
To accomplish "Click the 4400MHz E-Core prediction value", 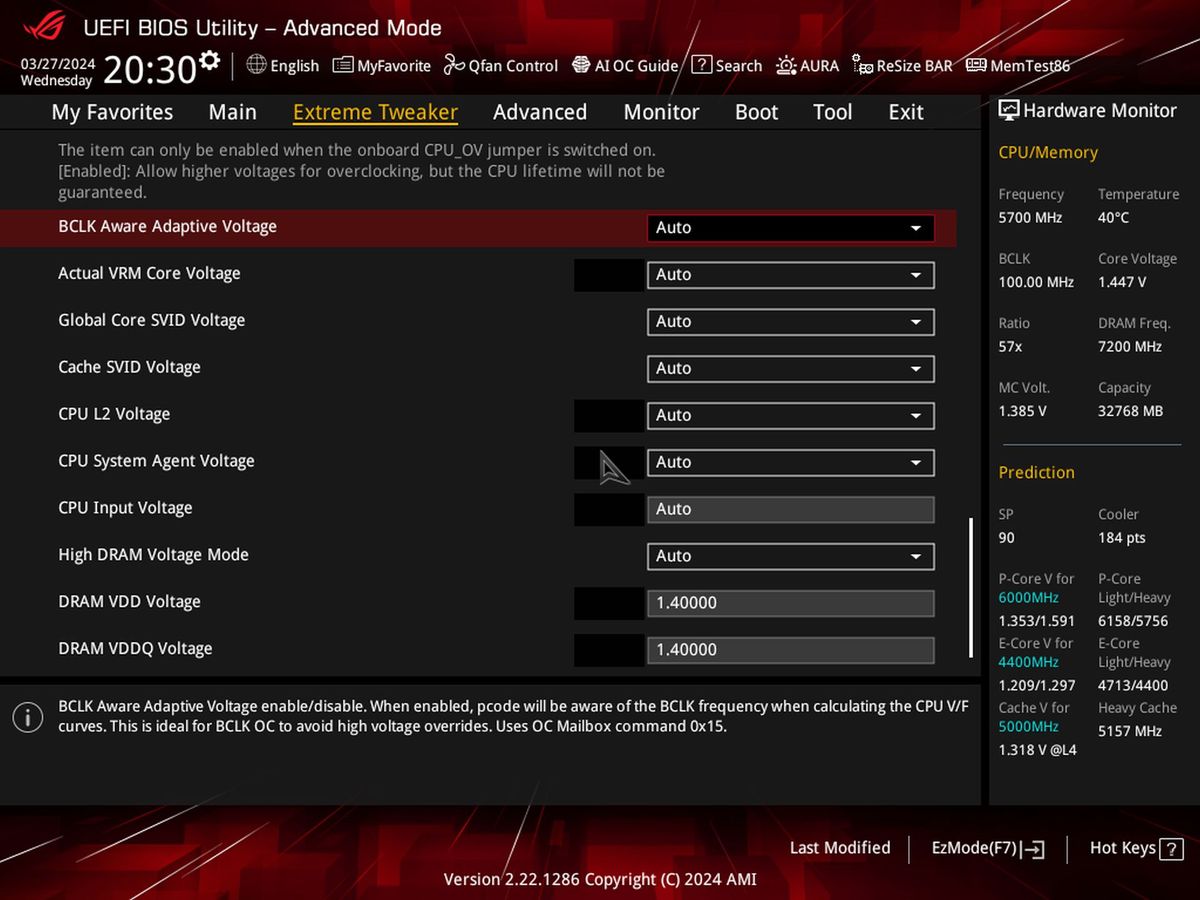I will pyautogui.click(x=1028, y=663).
